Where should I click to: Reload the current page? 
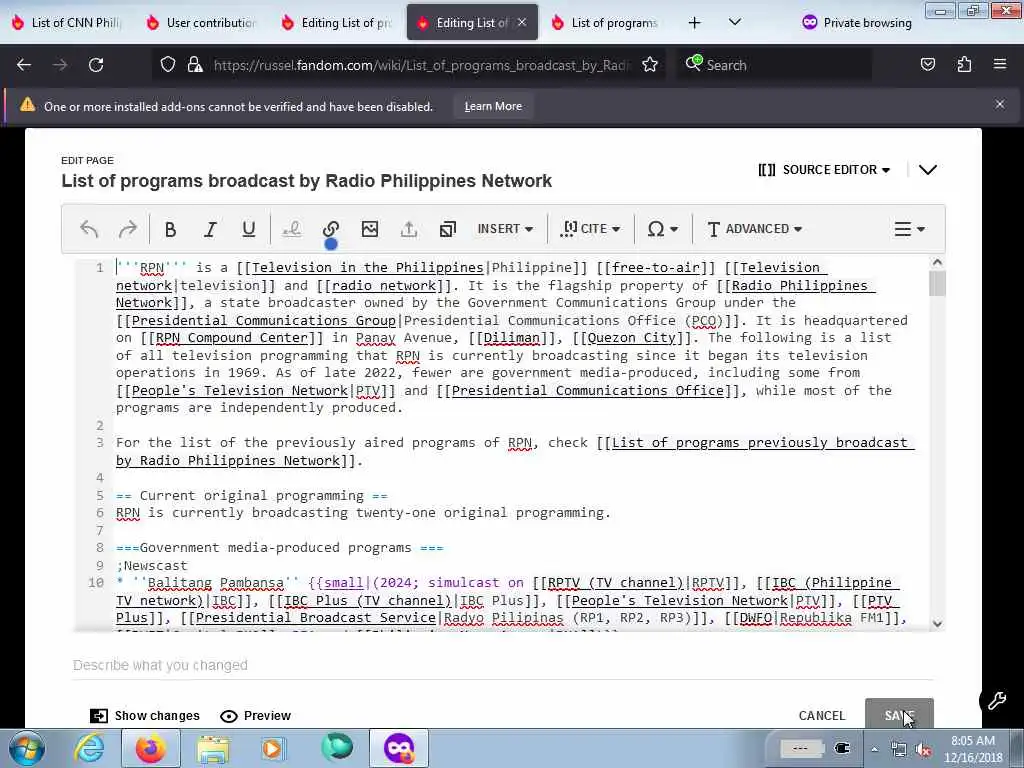(96, 65)
